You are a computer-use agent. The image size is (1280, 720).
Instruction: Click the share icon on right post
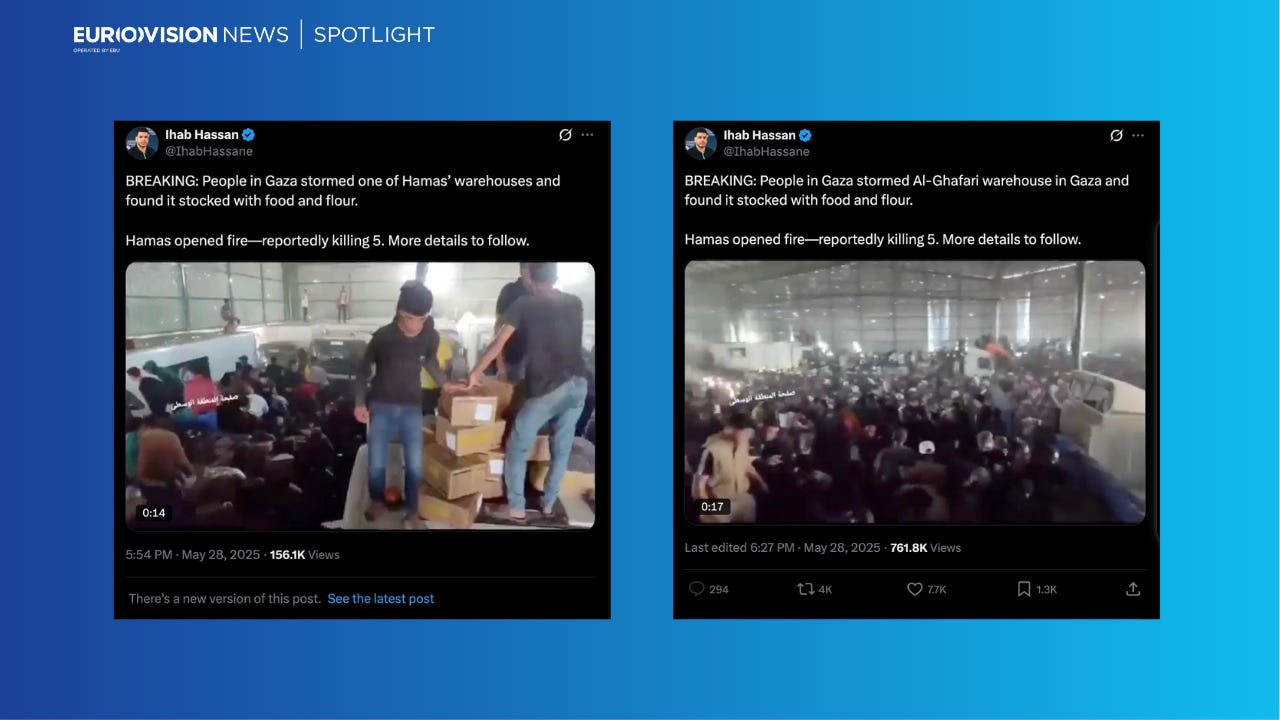click(1133, 589)
